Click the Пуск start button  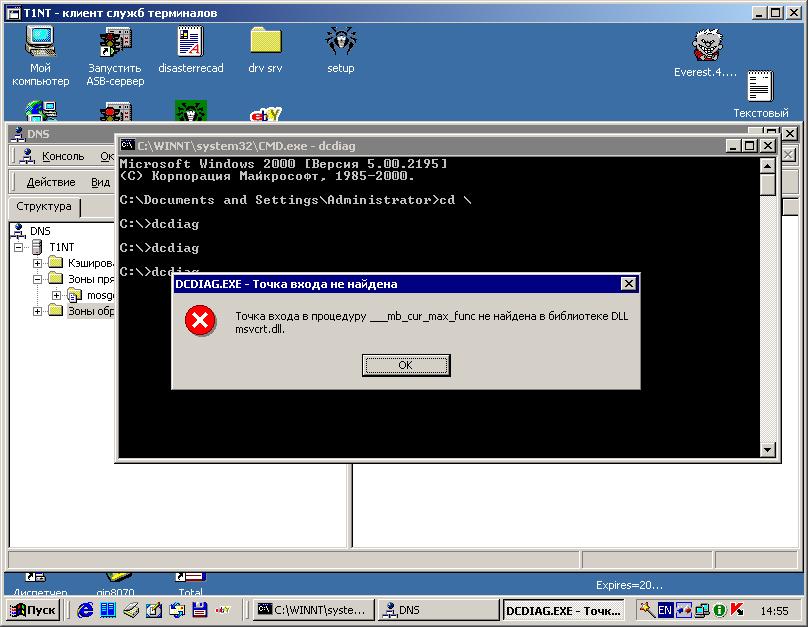(33, 611)
